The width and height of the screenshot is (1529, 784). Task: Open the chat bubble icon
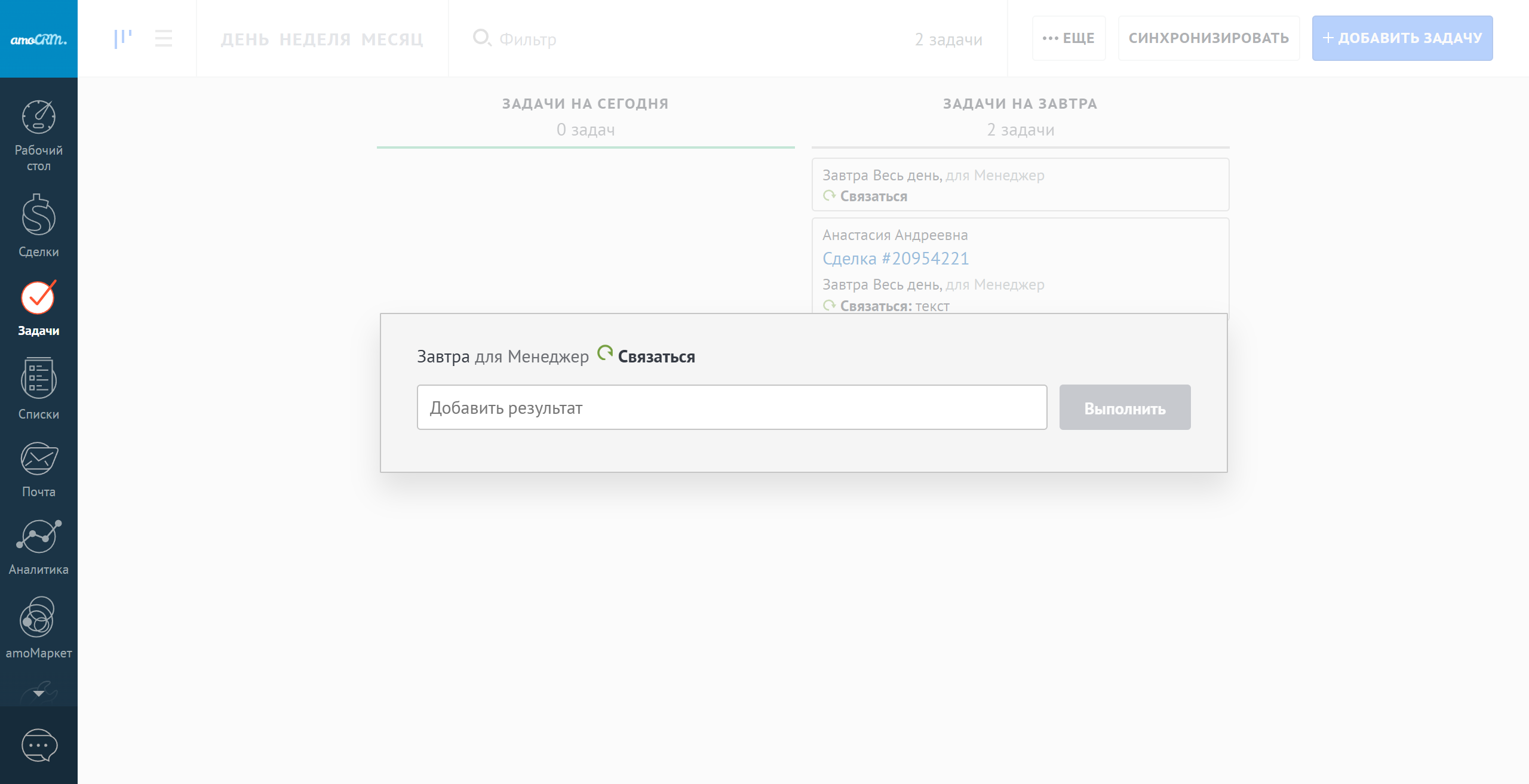point(39,745)
